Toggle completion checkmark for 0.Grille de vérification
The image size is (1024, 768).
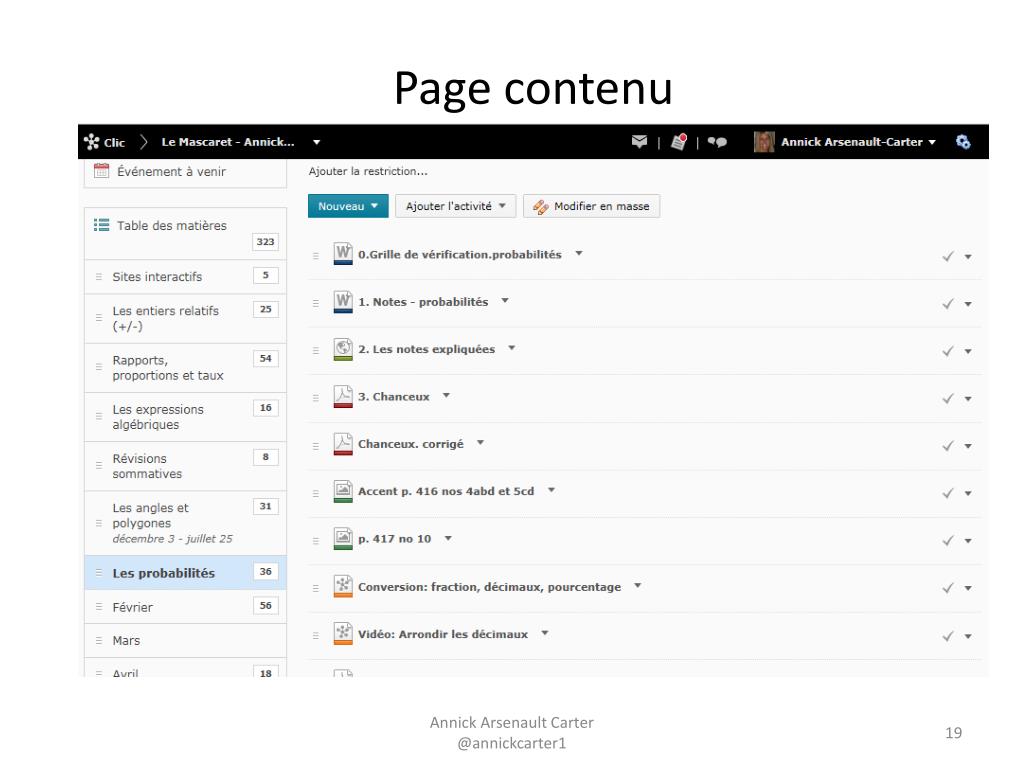[x=948, y=257]
